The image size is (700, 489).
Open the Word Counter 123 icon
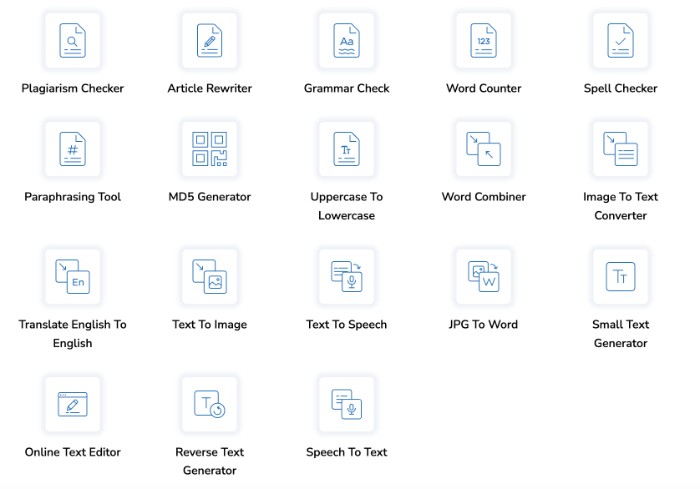click(484, 41)
